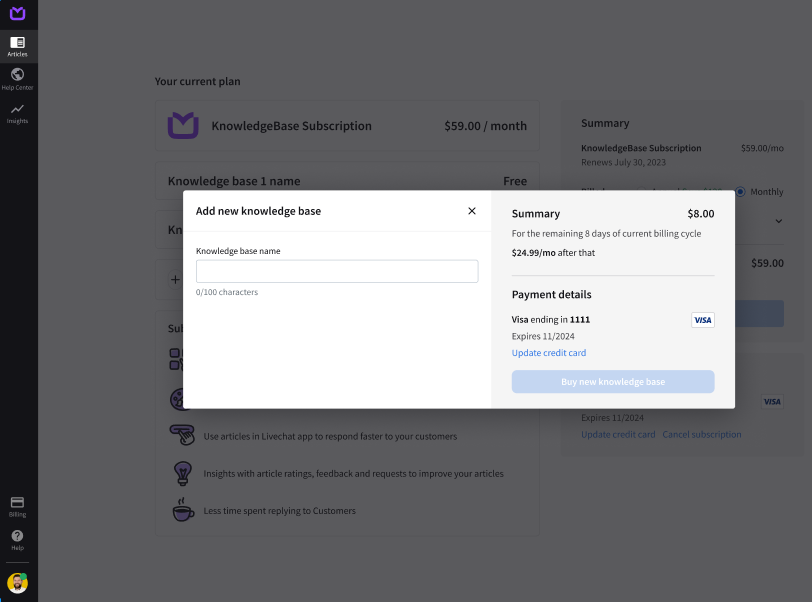Viewport: 812px width, 602px height.
Task: Click the Knowledge base 1 name row
Action: tap(347, 181)
